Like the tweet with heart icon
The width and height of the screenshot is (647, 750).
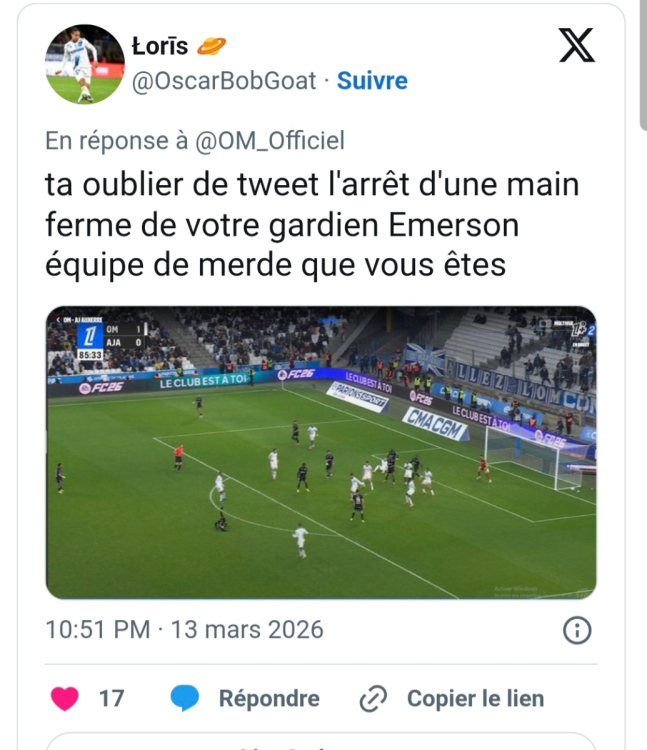click(x=65, y=698)
